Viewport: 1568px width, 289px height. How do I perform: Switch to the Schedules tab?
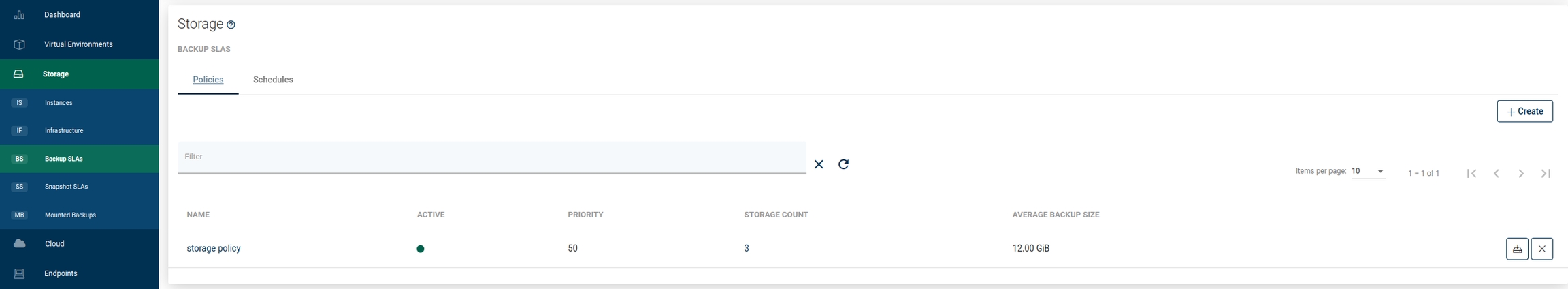pyautogui.click(x=273, y=80)
